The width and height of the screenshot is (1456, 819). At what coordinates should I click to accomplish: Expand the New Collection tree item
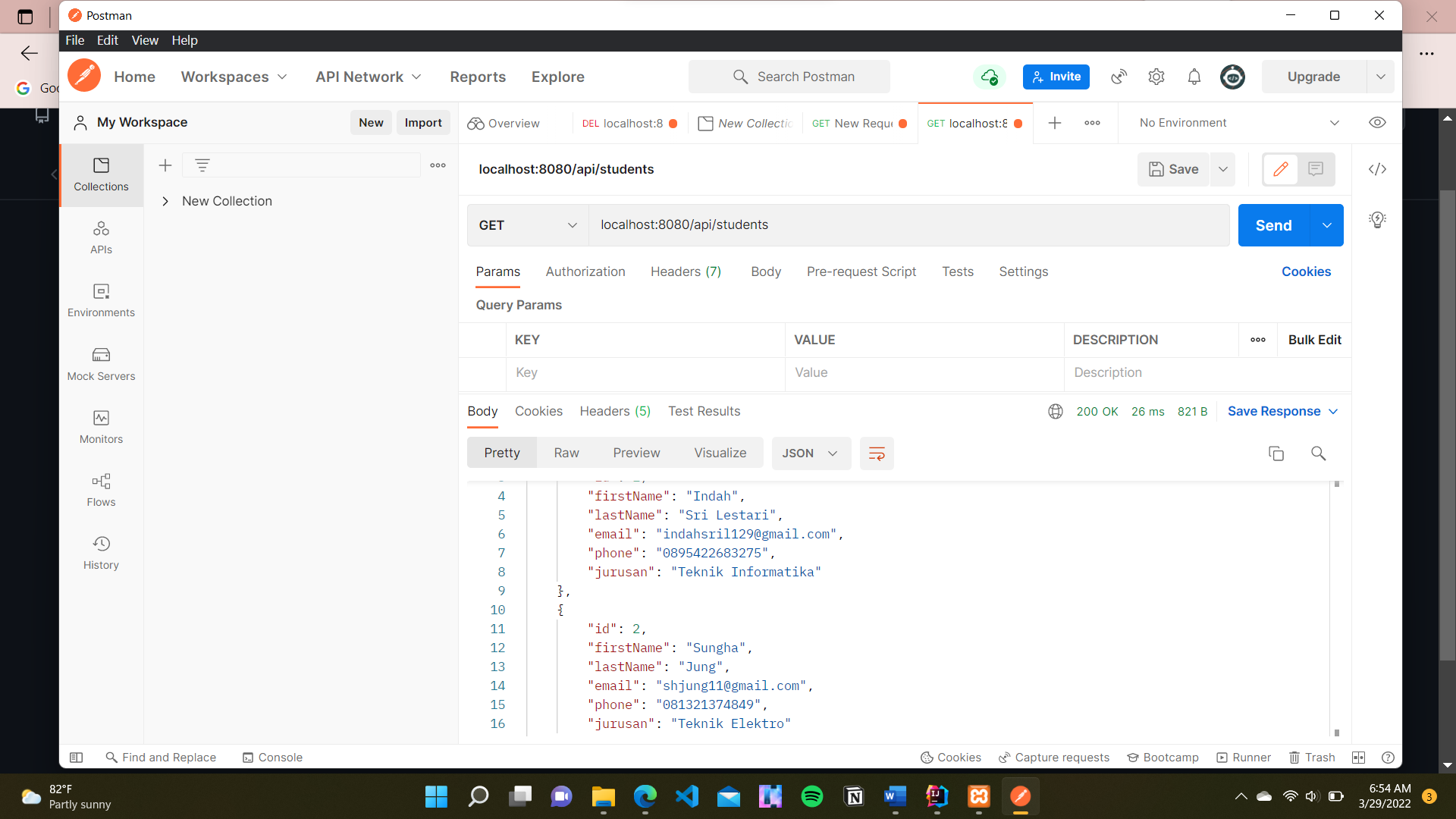tap(165, 201)
